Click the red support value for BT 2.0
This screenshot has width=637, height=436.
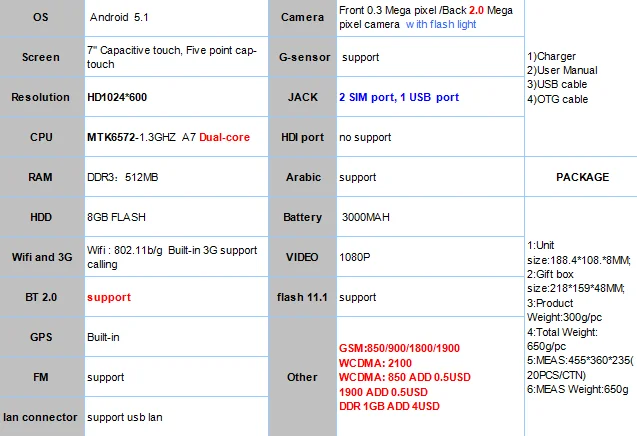click(x=109, y=297)
